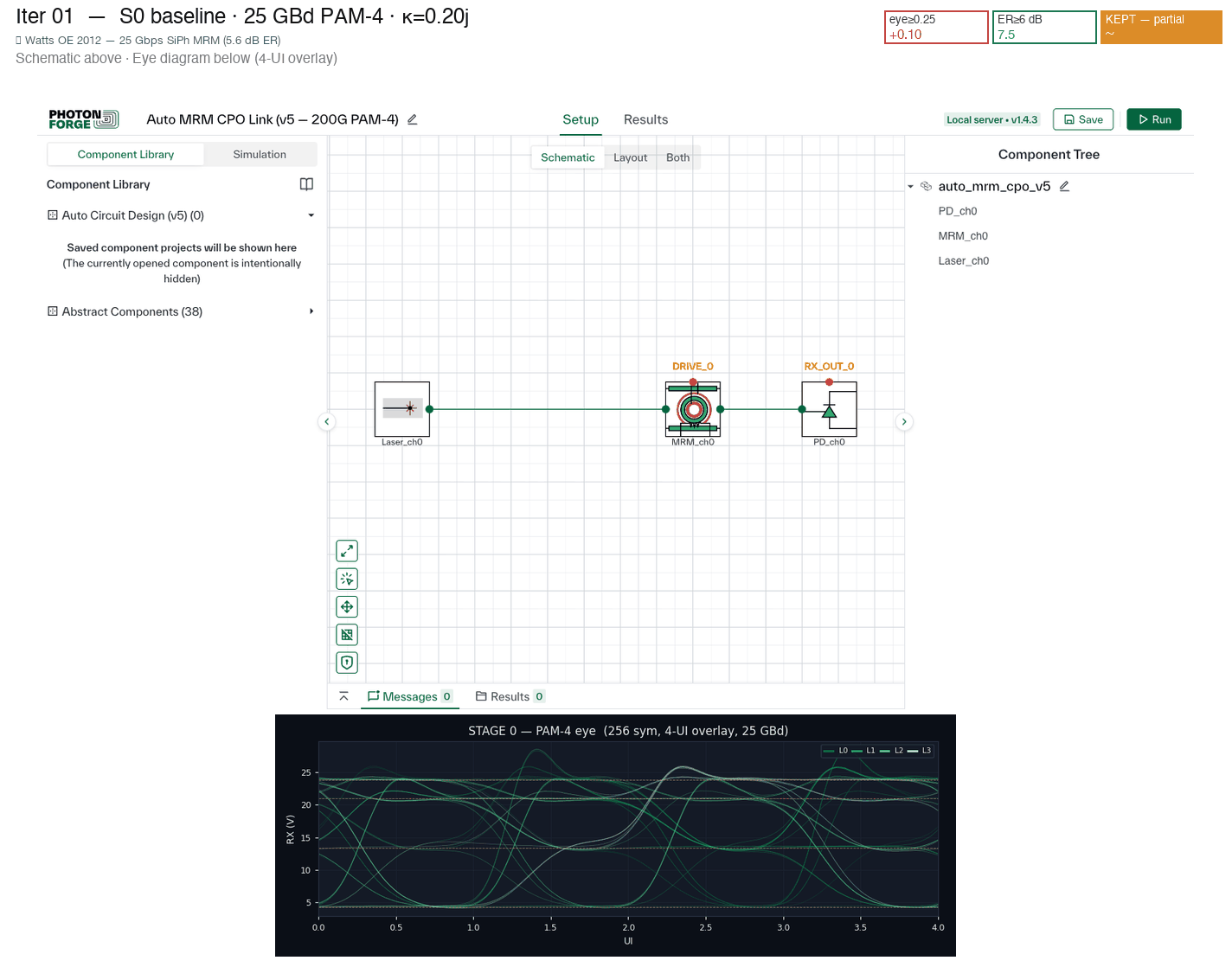
Task: Click the auto_mrm_cpo_v5 tree link icon
Action: coord(926,186)
